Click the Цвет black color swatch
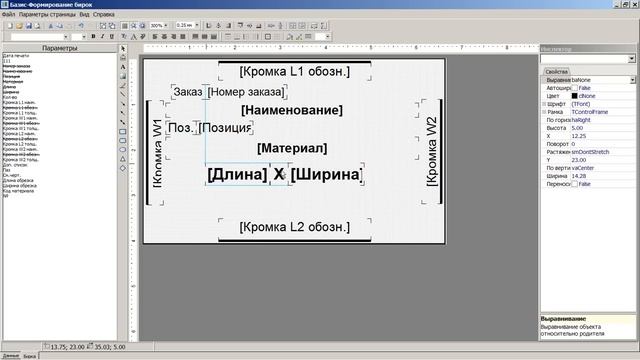This screenshot has height=360, width=640. point(574,96)
